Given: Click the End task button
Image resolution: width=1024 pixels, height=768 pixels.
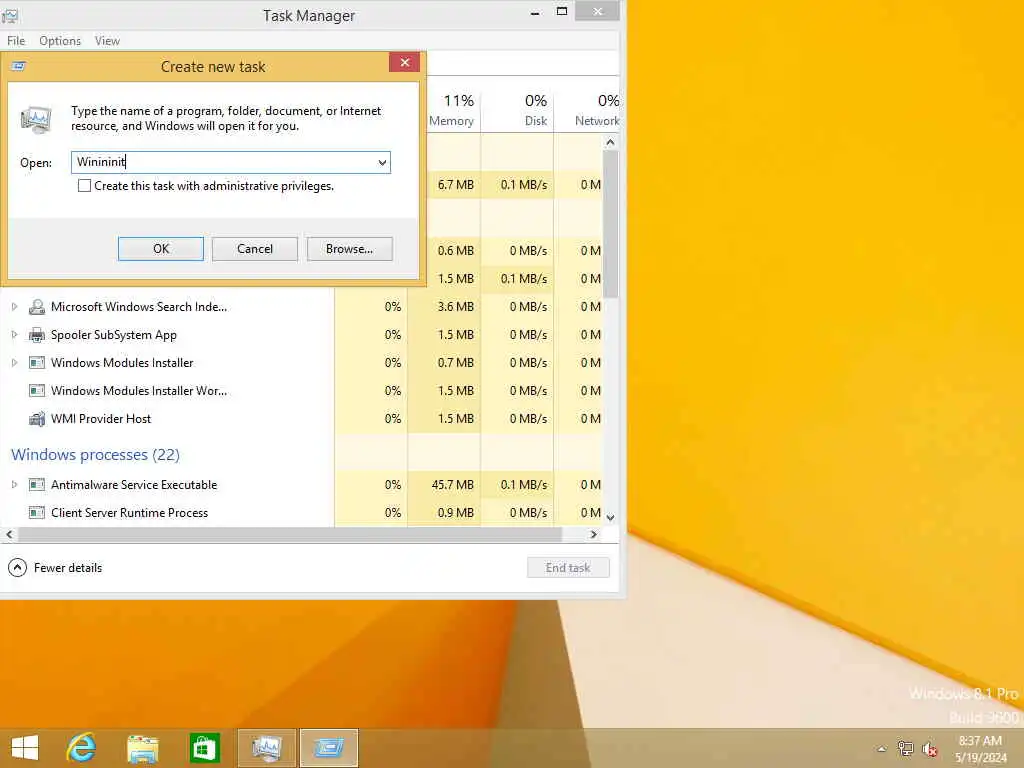Looking at the screenshot, I should [x=568, y=568].
